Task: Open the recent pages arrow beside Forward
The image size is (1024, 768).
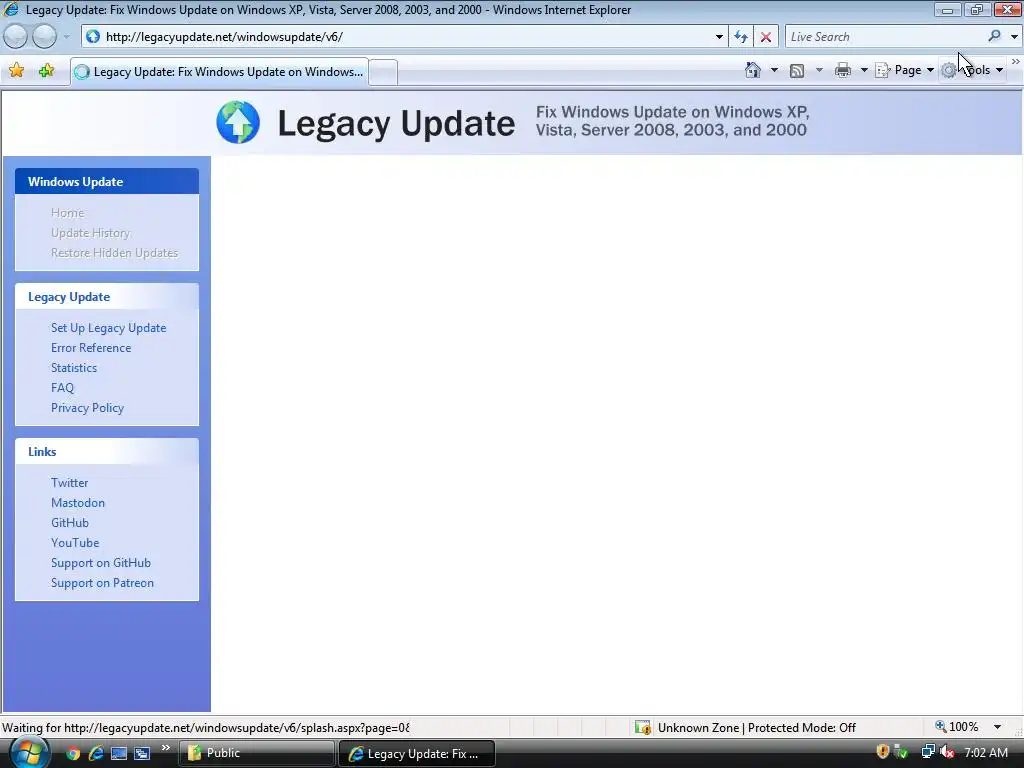Action: coord(67,37)
